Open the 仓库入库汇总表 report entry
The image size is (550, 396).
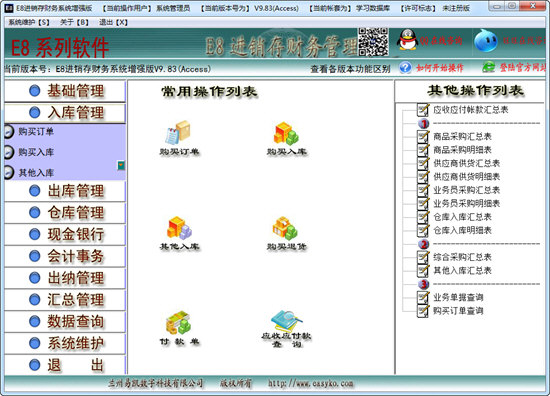pyautogui.click(x=462, y=217)
